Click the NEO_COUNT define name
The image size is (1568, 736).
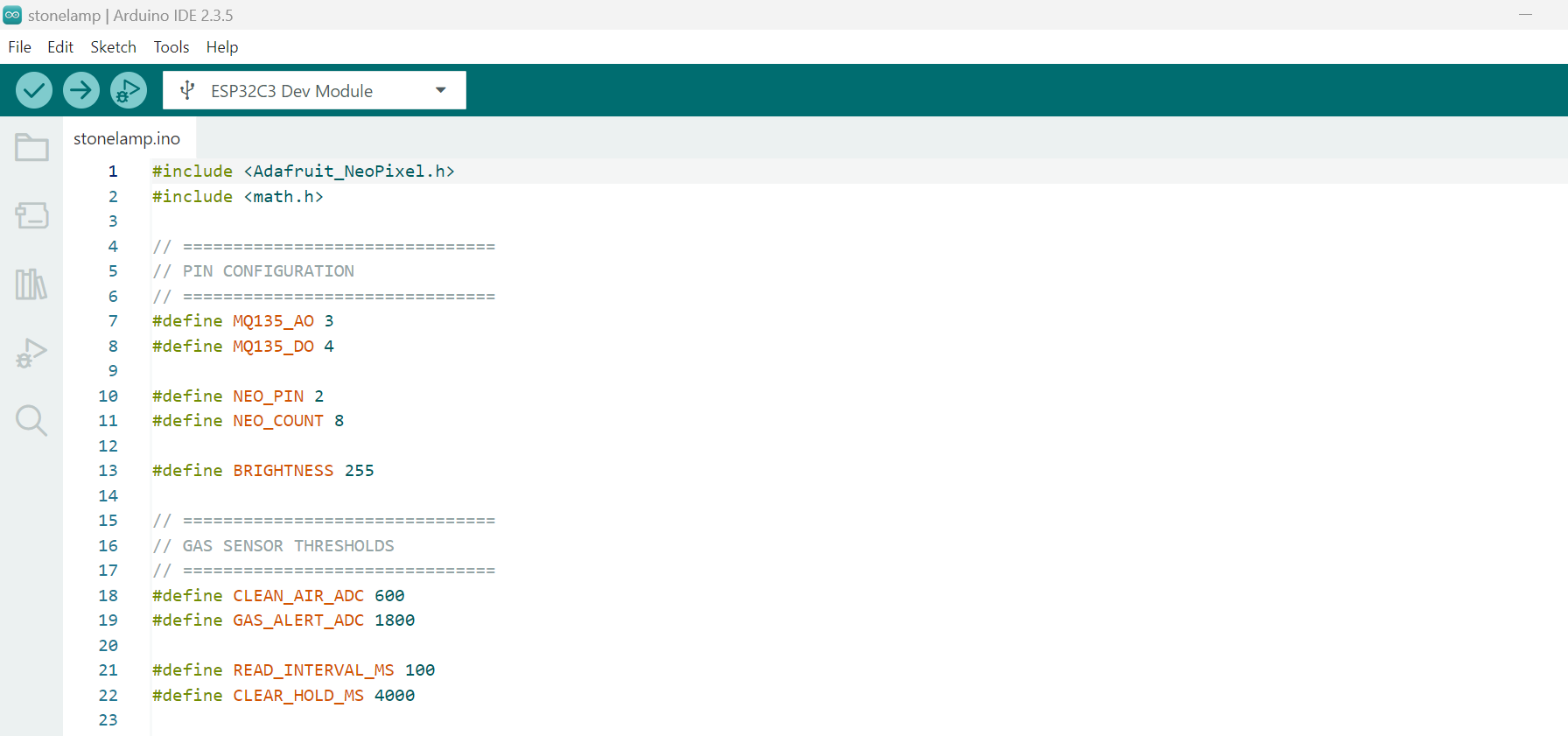point(278,421)
